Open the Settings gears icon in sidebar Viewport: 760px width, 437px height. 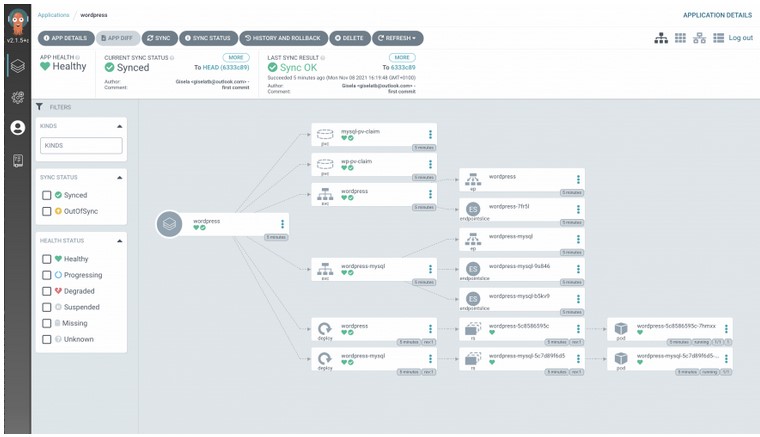pos(17,97)
